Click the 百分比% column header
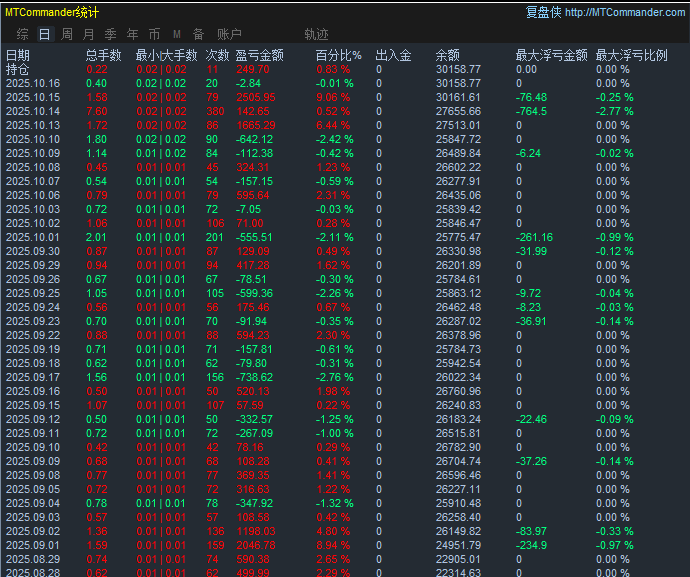 tap(338, 55)
